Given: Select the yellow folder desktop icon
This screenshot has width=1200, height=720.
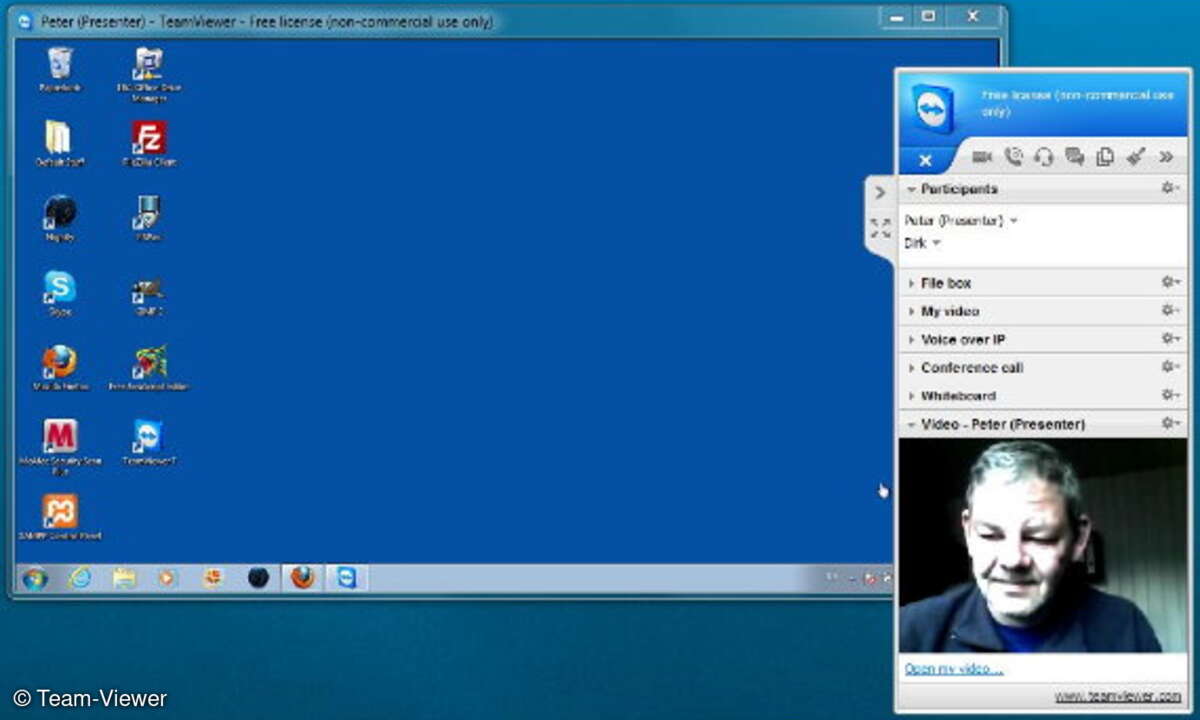Looking at the screenshot, I should [x=59, y=144].
